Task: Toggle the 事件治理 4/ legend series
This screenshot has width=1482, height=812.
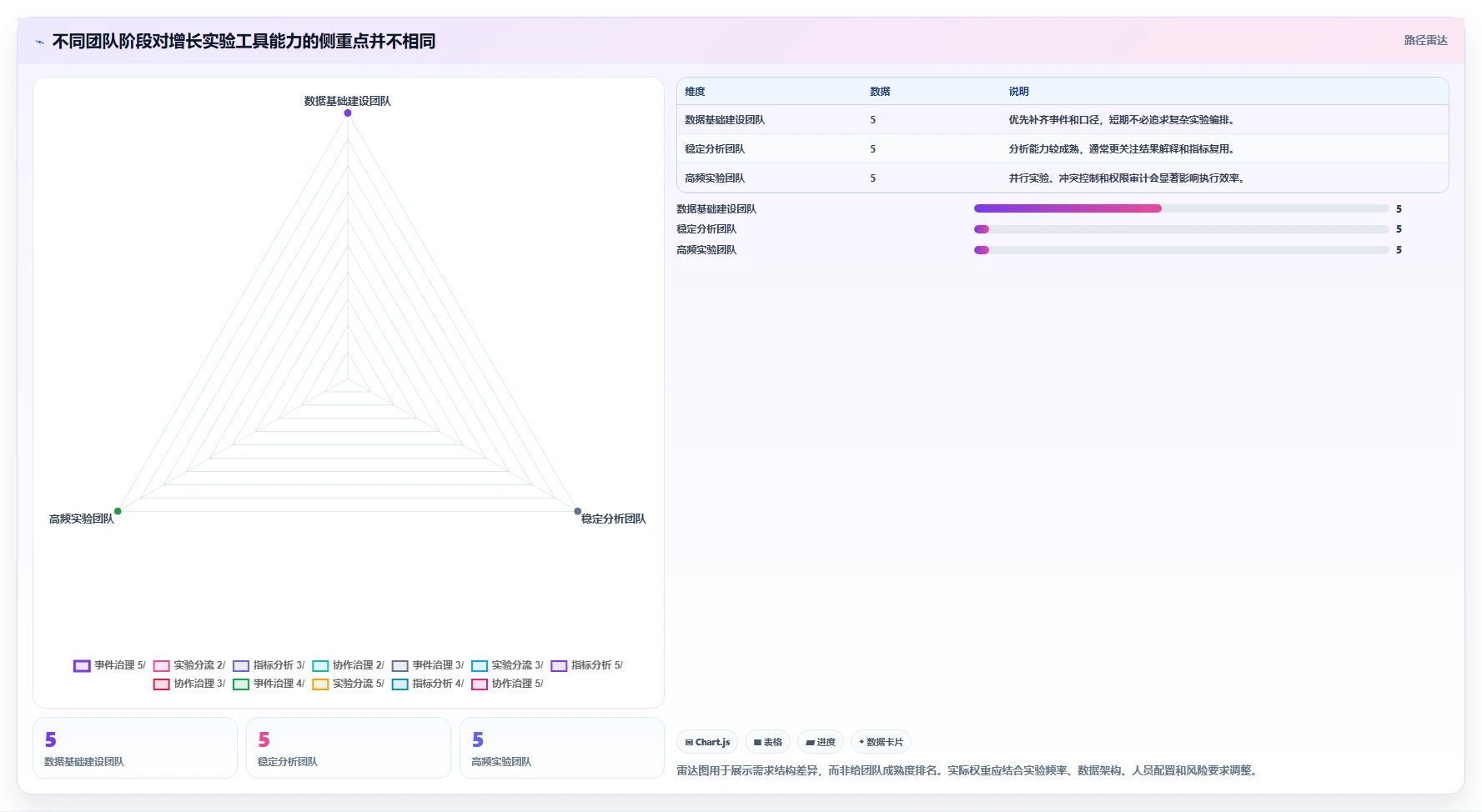Action: pos(269,684)
